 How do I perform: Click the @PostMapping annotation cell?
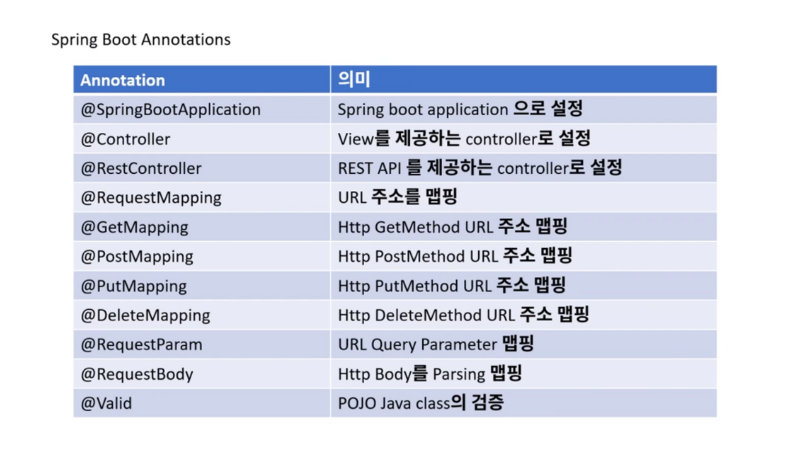201,256
